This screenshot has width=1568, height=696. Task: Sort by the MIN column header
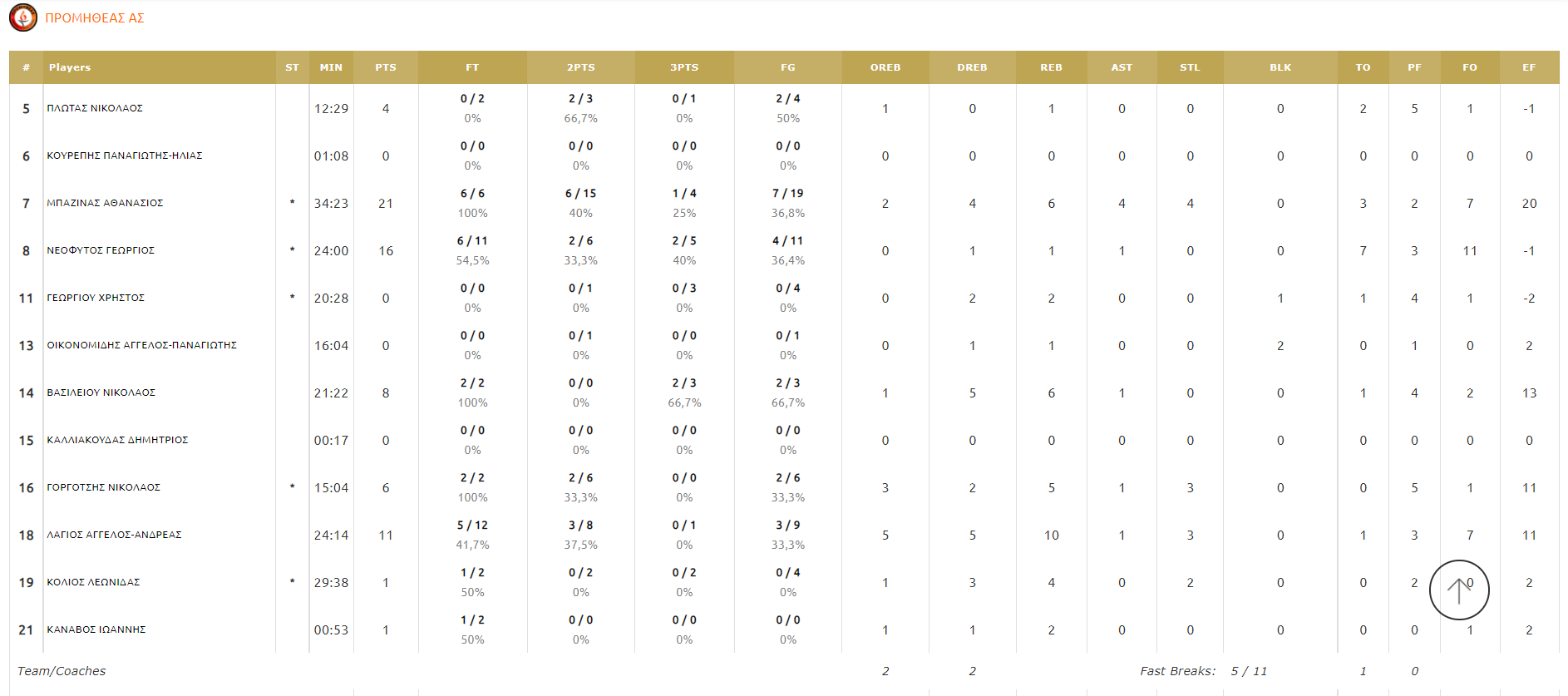[331, 67]
